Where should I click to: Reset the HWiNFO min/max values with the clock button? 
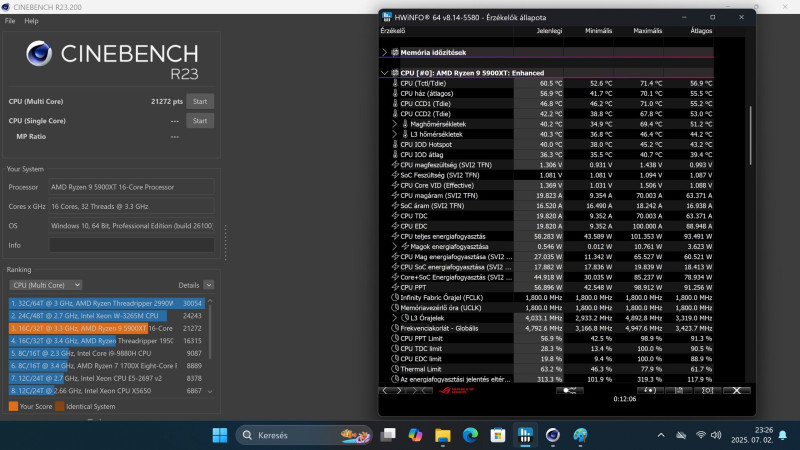click(x=650, y=391)
